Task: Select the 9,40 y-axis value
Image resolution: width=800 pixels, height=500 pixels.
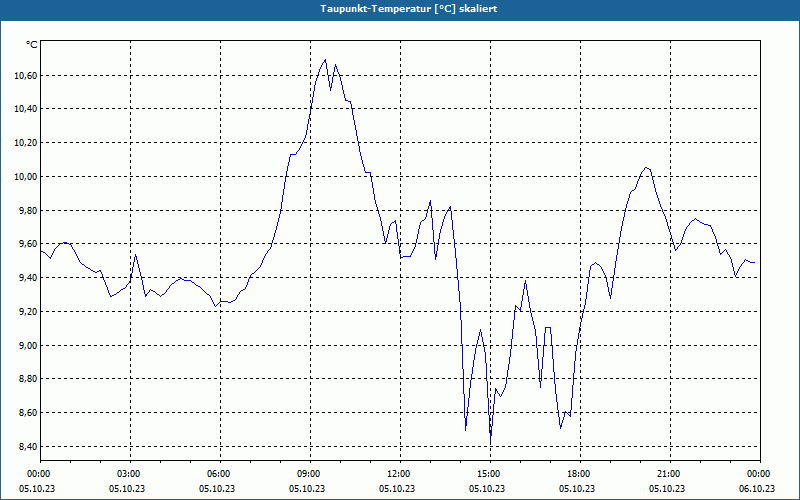Action: (x=27, y=278)
